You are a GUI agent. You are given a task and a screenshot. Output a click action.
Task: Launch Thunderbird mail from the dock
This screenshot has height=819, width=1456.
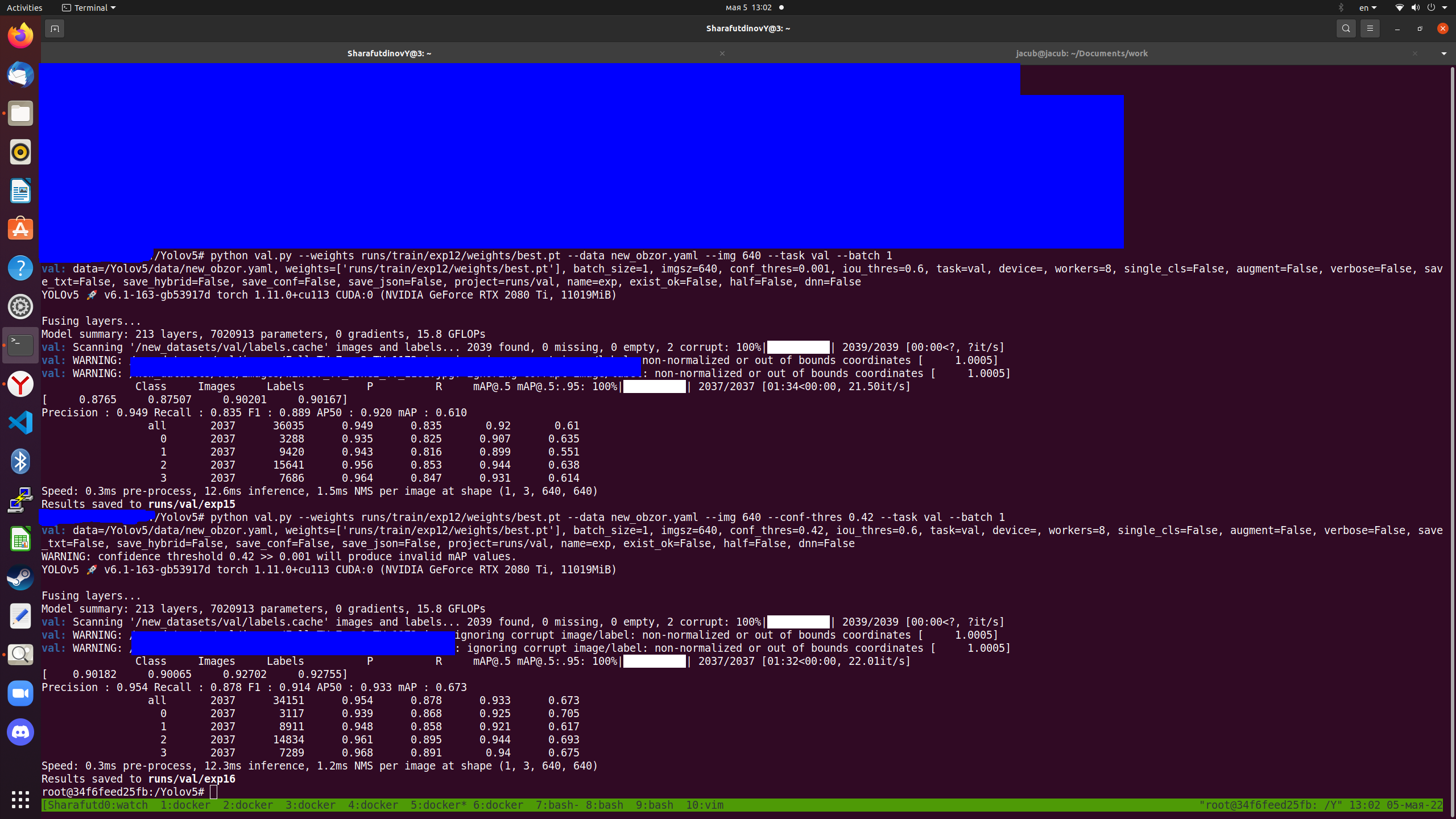pos(20,75)
